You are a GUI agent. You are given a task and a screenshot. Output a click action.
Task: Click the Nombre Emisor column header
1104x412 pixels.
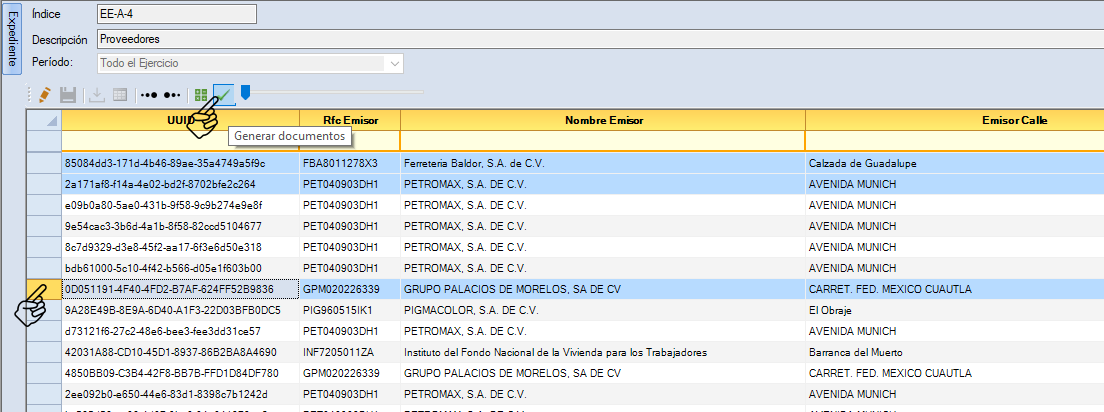(x=603, y=120)
